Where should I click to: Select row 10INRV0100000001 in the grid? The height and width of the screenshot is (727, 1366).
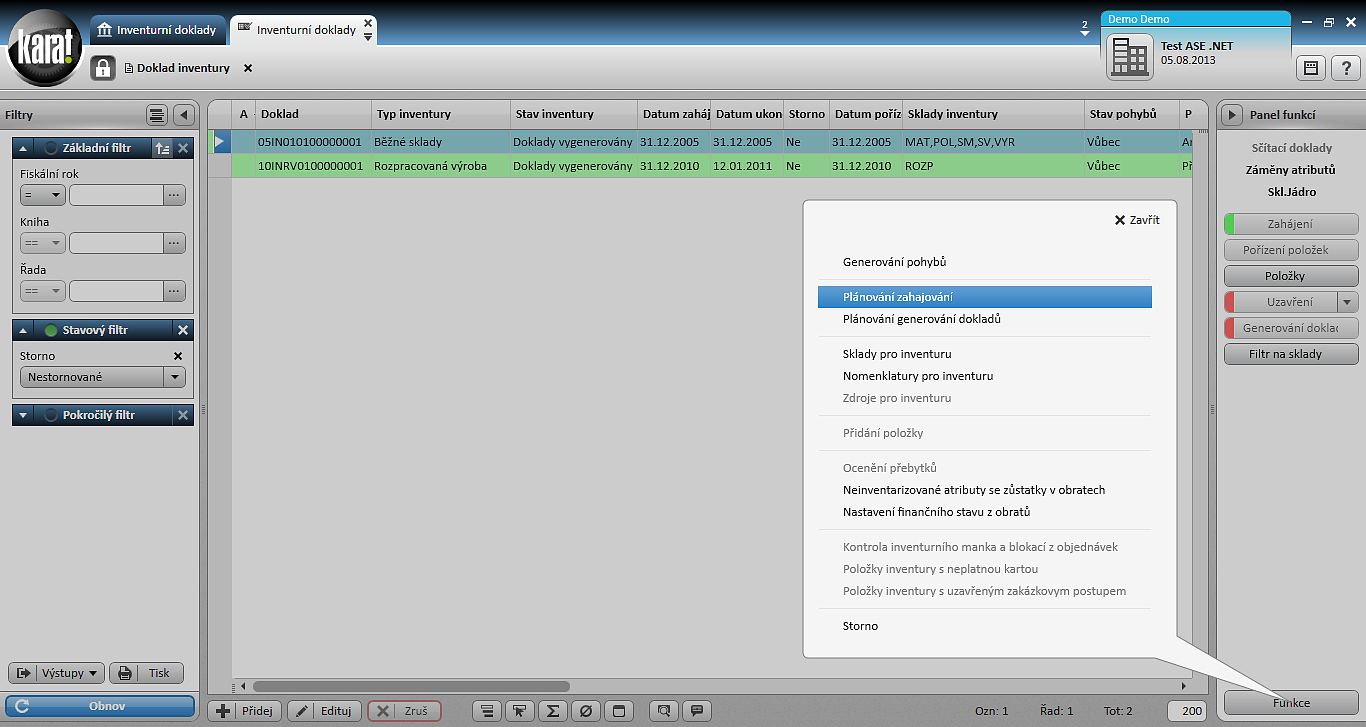(x=700, y=166)
